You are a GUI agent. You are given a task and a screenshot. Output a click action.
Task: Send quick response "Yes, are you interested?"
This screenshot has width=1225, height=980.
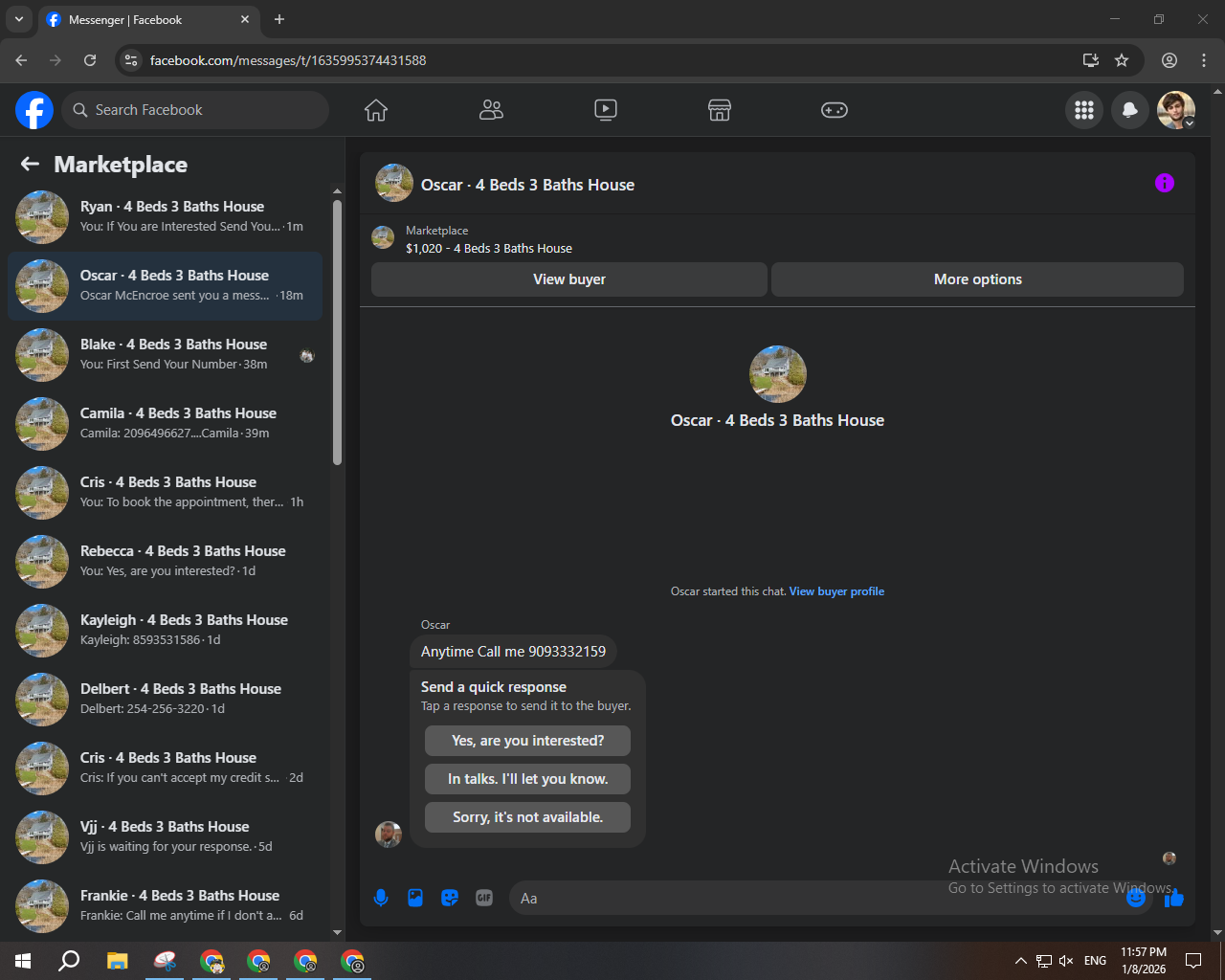(x=528, y=741)
